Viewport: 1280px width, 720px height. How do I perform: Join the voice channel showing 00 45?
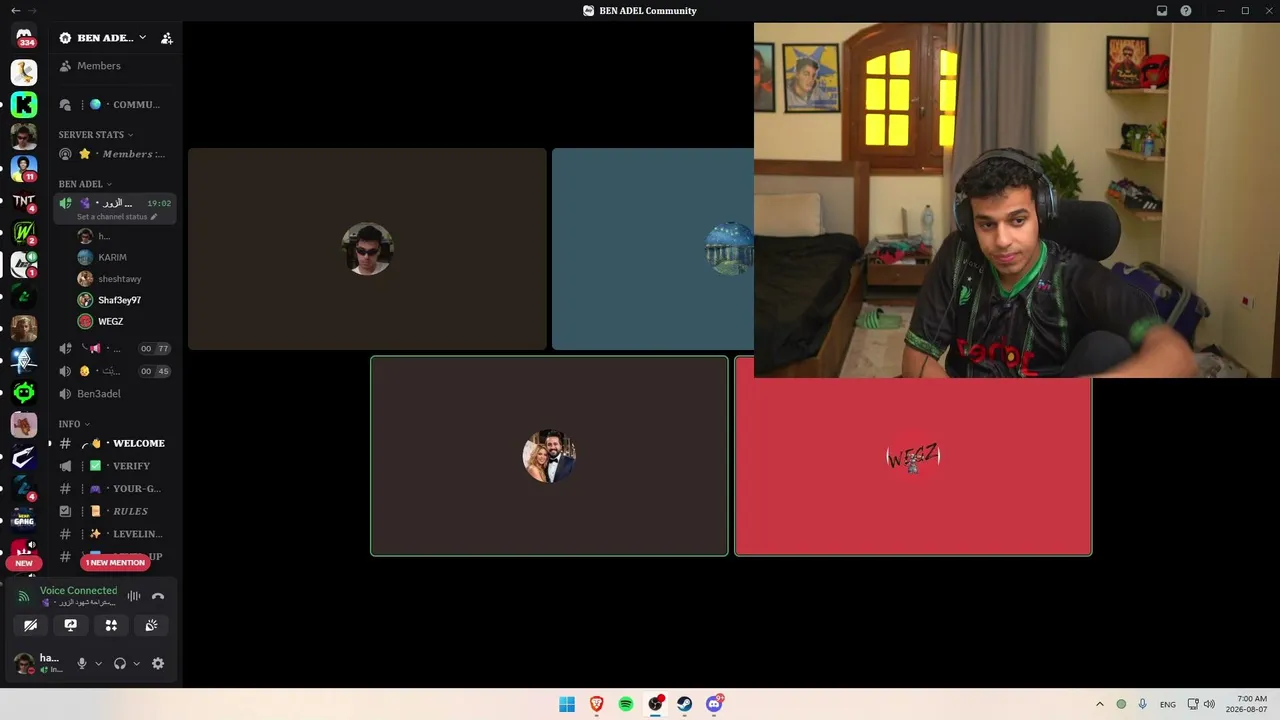click(x=115, y=371)
